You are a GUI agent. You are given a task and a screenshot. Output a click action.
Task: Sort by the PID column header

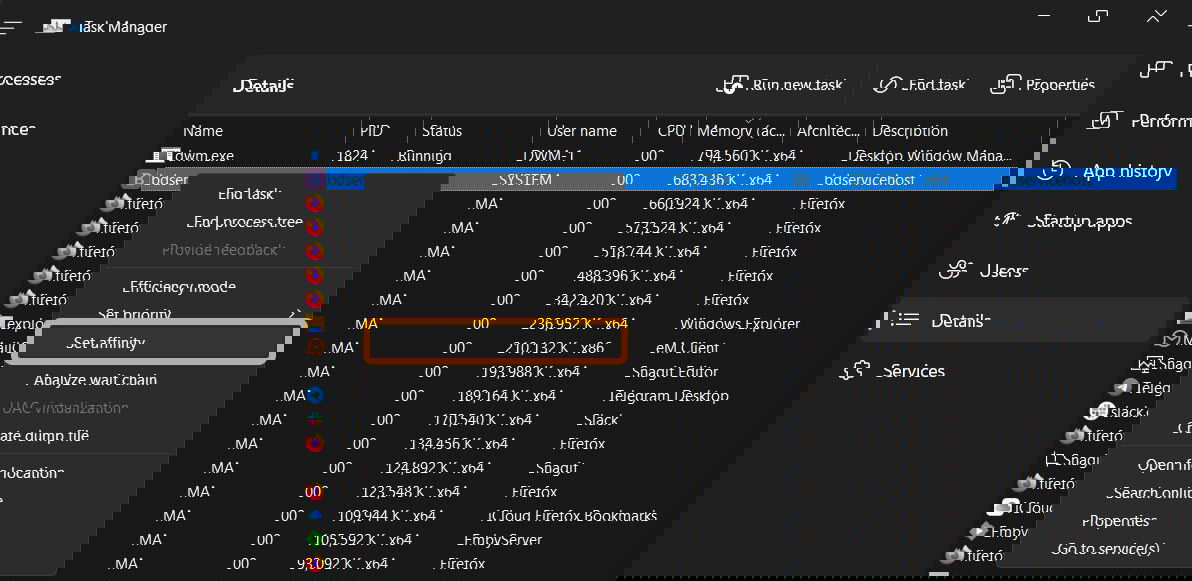pyautogui.click(x=375, y=131)
